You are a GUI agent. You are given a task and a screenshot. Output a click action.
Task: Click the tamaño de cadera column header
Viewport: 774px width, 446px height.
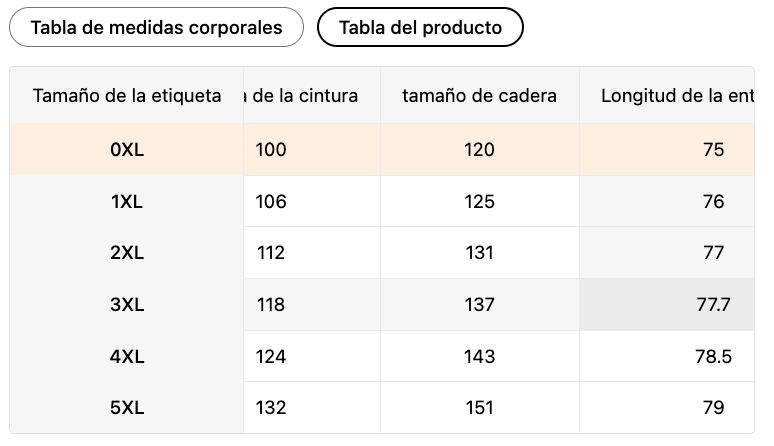pyautogui.click(x=479, y=95)
